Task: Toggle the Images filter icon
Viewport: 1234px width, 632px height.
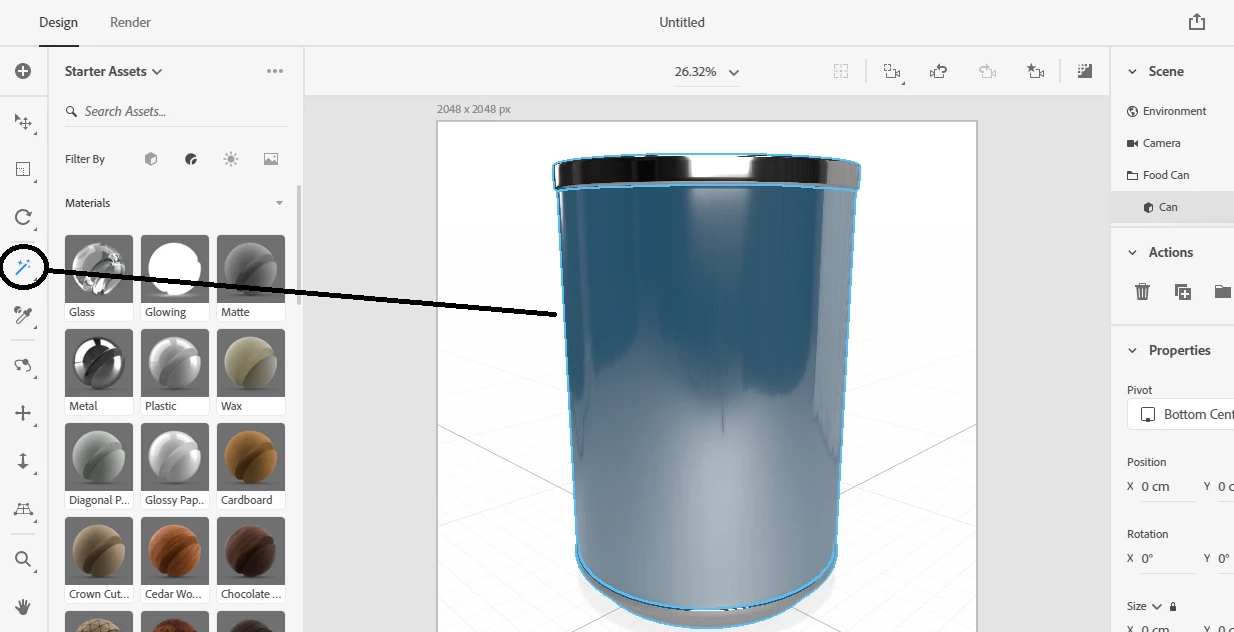Action: (271, 159)
